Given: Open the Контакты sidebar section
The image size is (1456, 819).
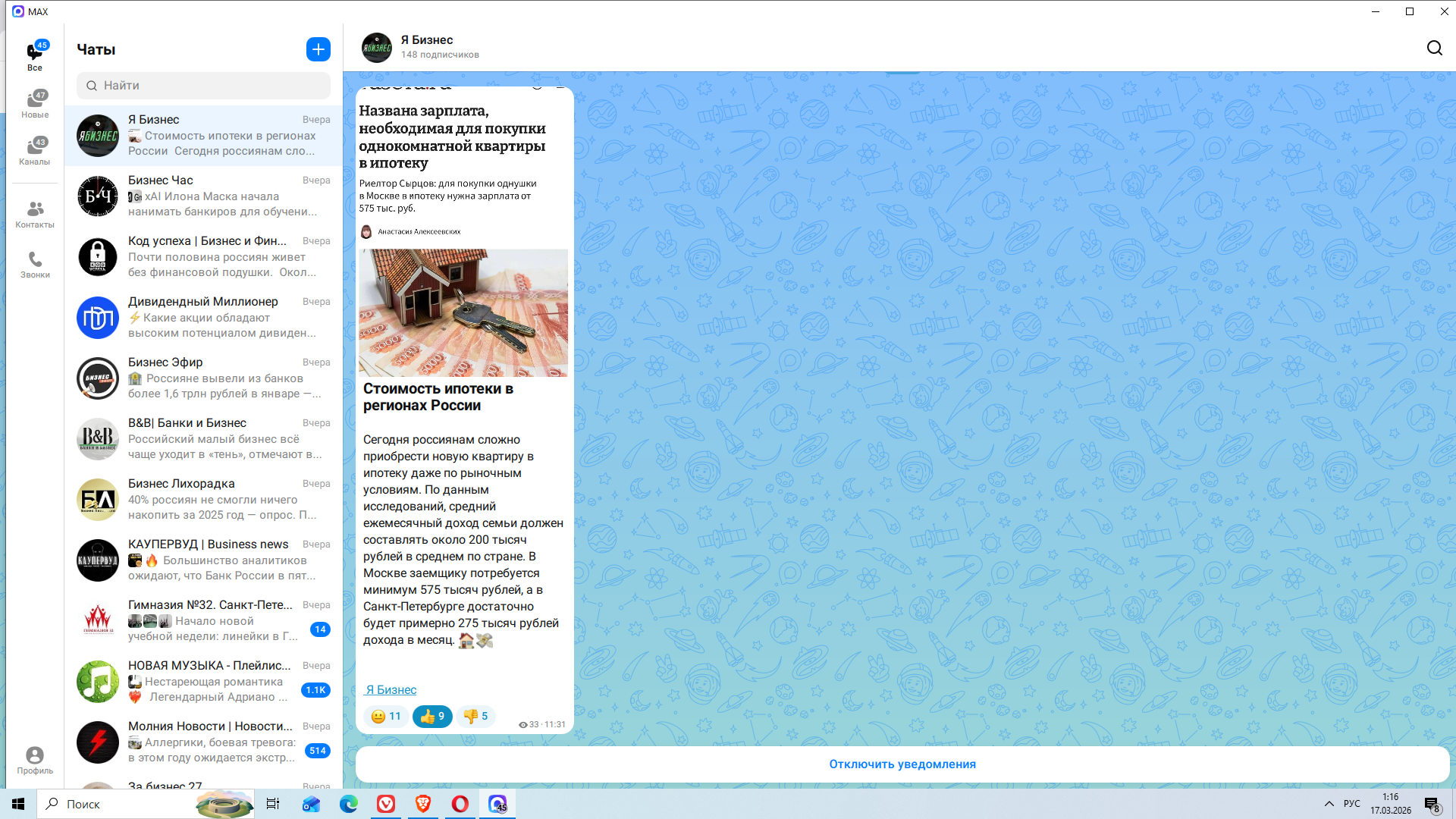Looking at the screenshot, I should [x=35, y=214].
